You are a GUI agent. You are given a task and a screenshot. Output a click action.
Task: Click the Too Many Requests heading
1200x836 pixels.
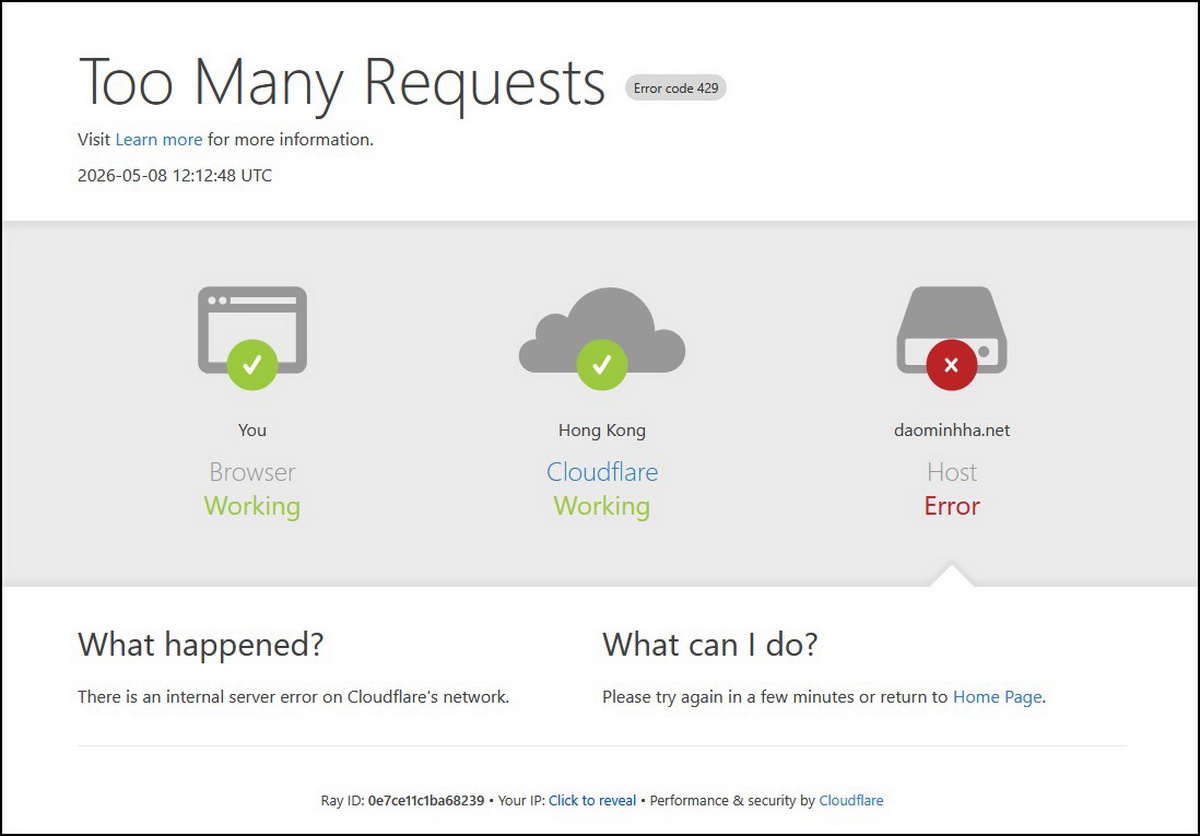pos(342,83)
